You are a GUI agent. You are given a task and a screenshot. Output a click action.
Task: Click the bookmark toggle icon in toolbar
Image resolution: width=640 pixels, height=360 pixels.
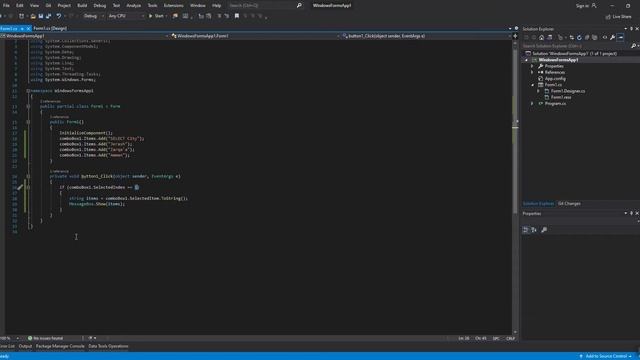coord(237,16)
